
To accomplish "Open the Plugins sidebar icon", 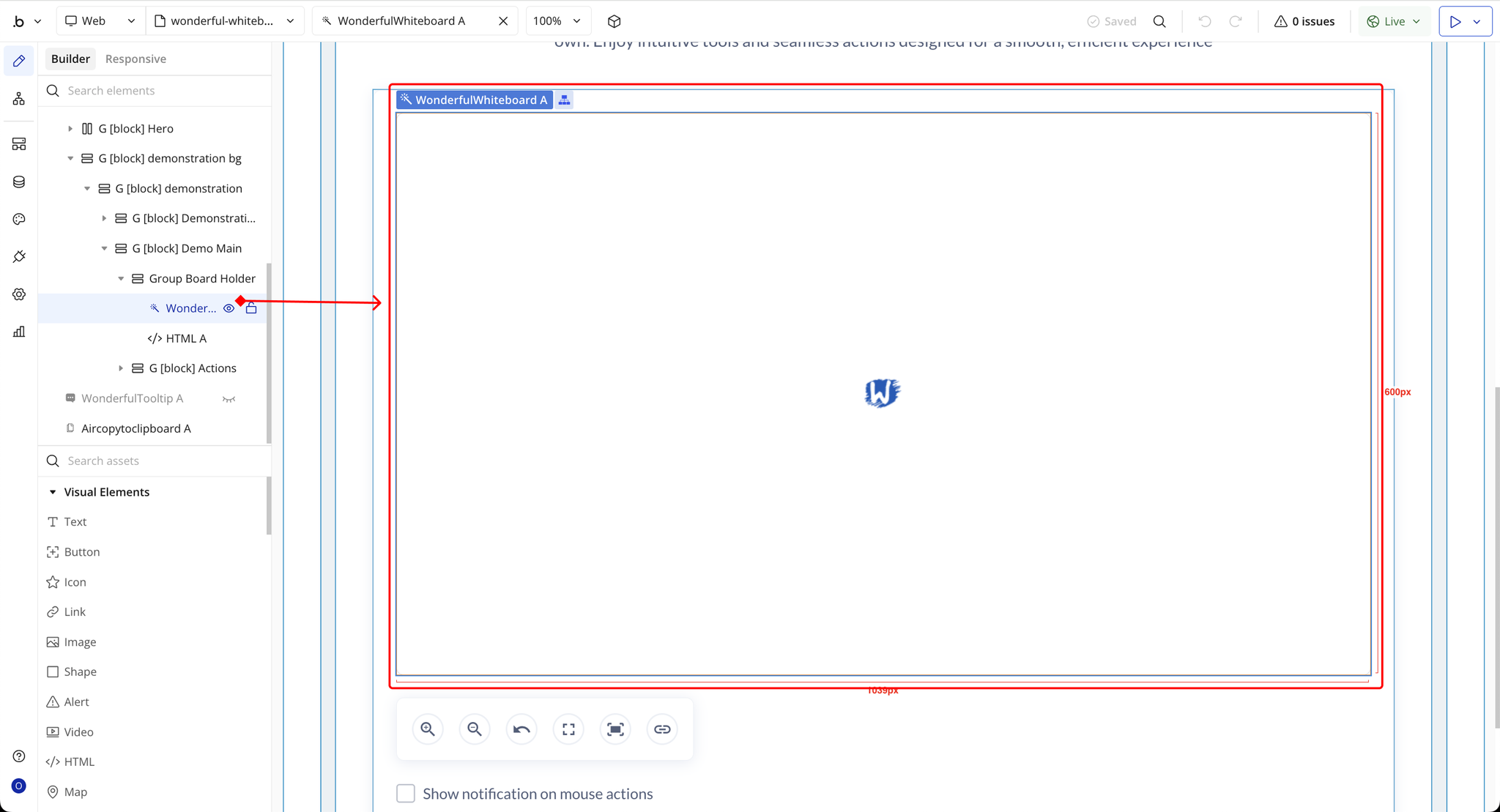I will (19, 256).
